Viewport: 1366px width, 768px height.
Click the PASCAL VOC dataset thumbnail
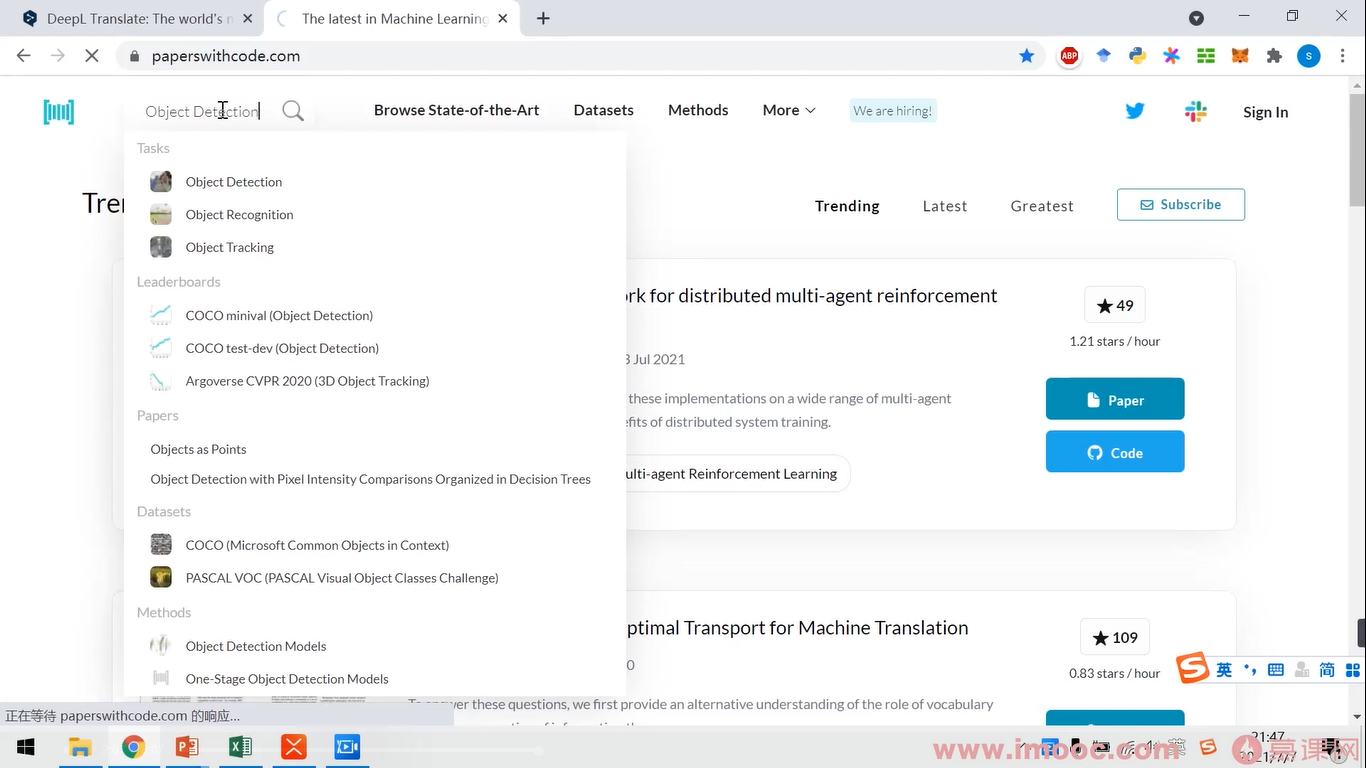(x=161, y=578)
